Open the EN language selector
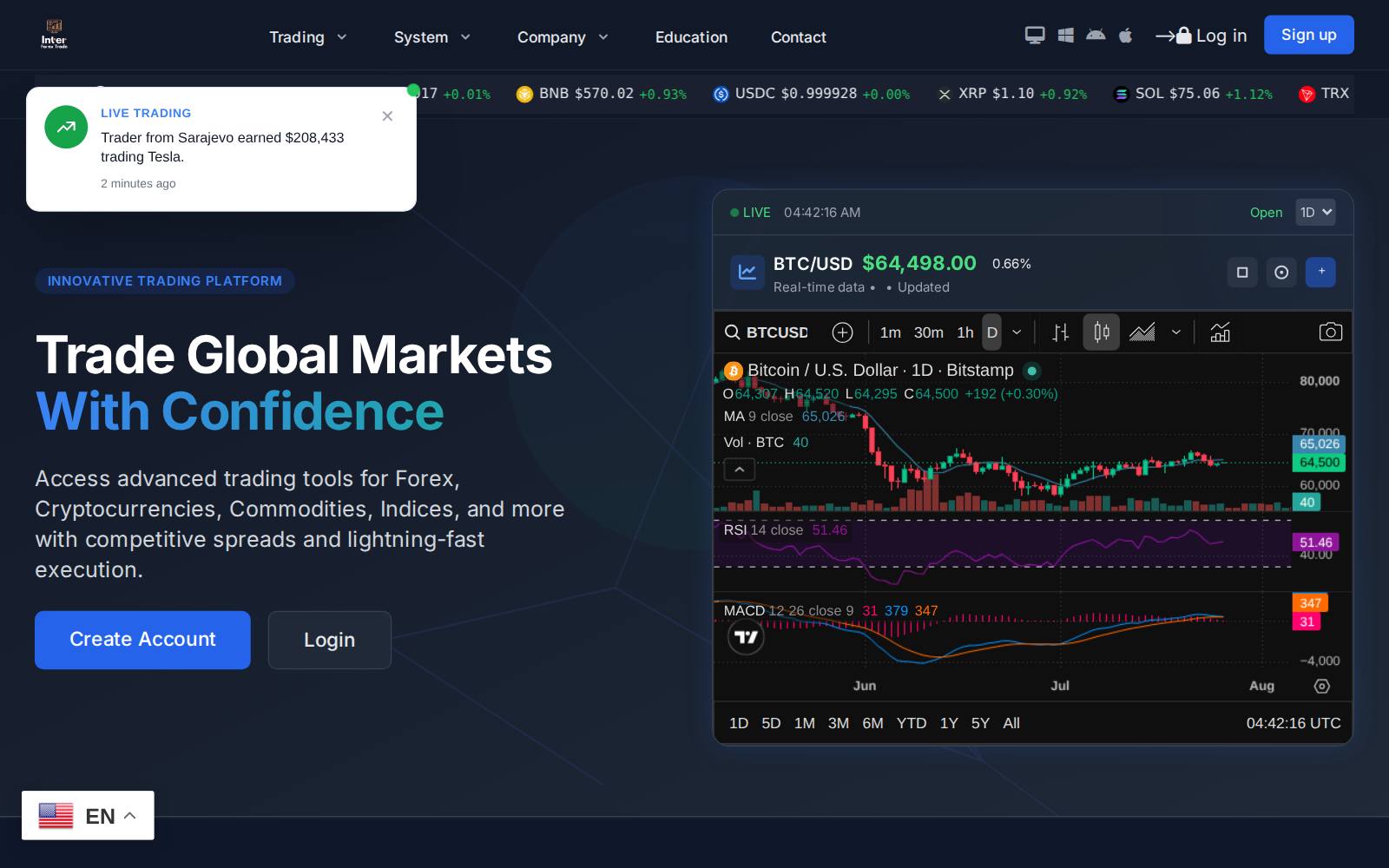 click(88, 815)
